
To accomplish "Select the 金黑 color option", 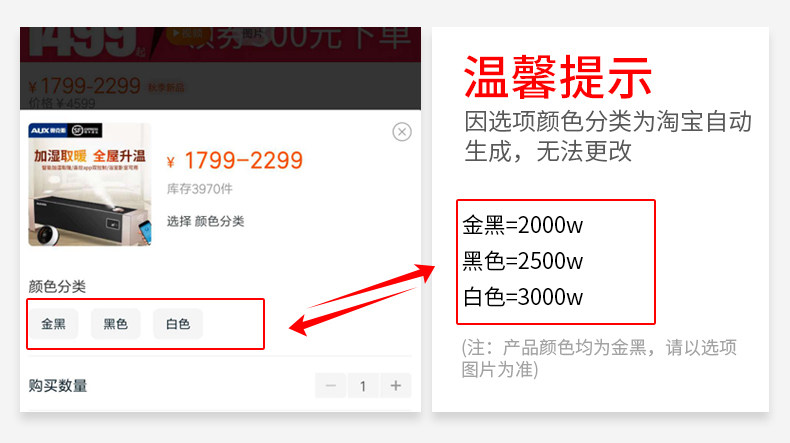I will (53, 324).
